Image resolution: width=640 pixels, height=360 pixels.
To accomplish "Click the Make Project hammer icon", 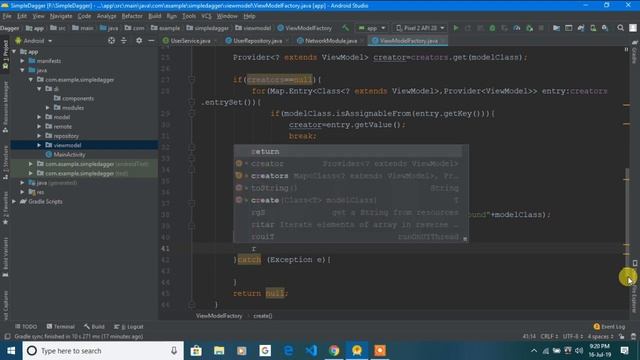I will point(346,28).
